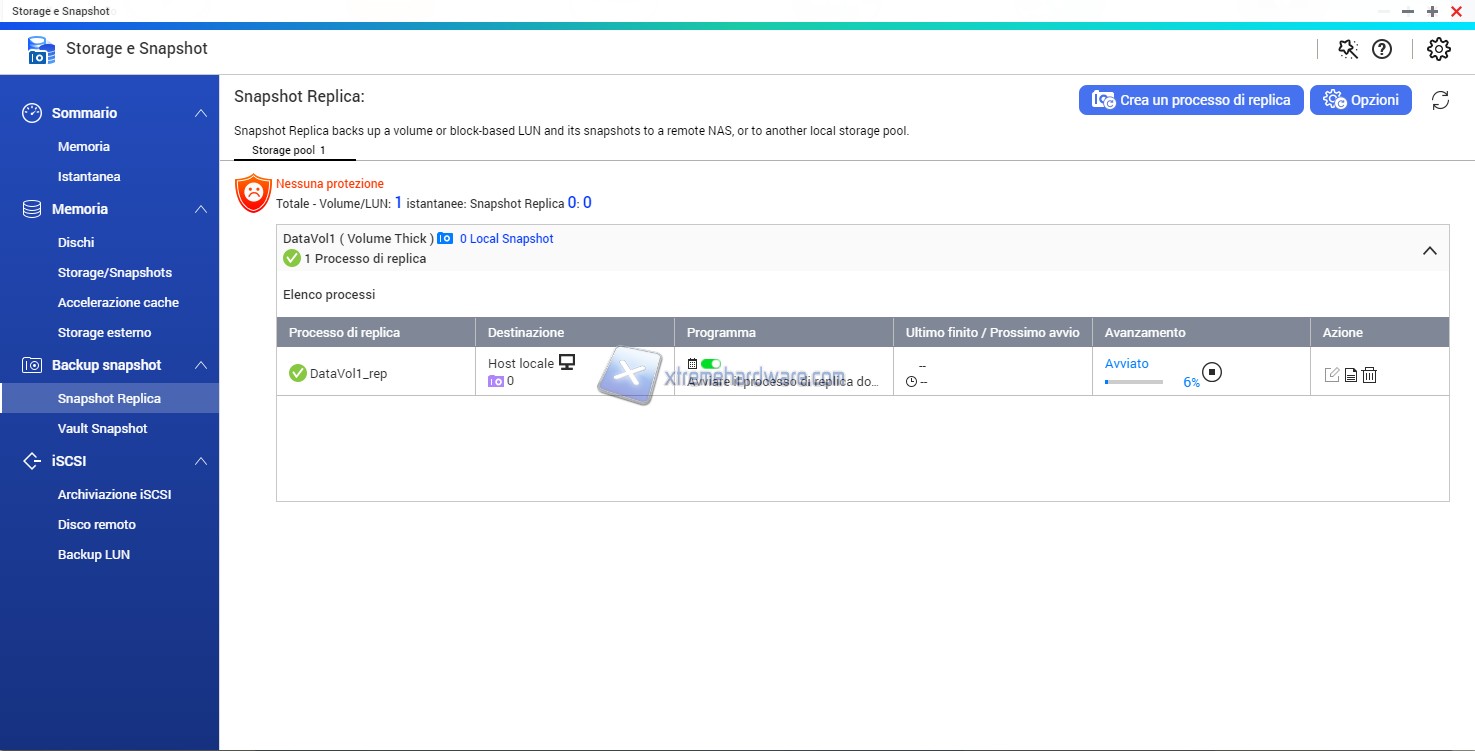1475x751 pixels.
Task: Collapse the Sommario sidebar group
Action: [201, 113]
